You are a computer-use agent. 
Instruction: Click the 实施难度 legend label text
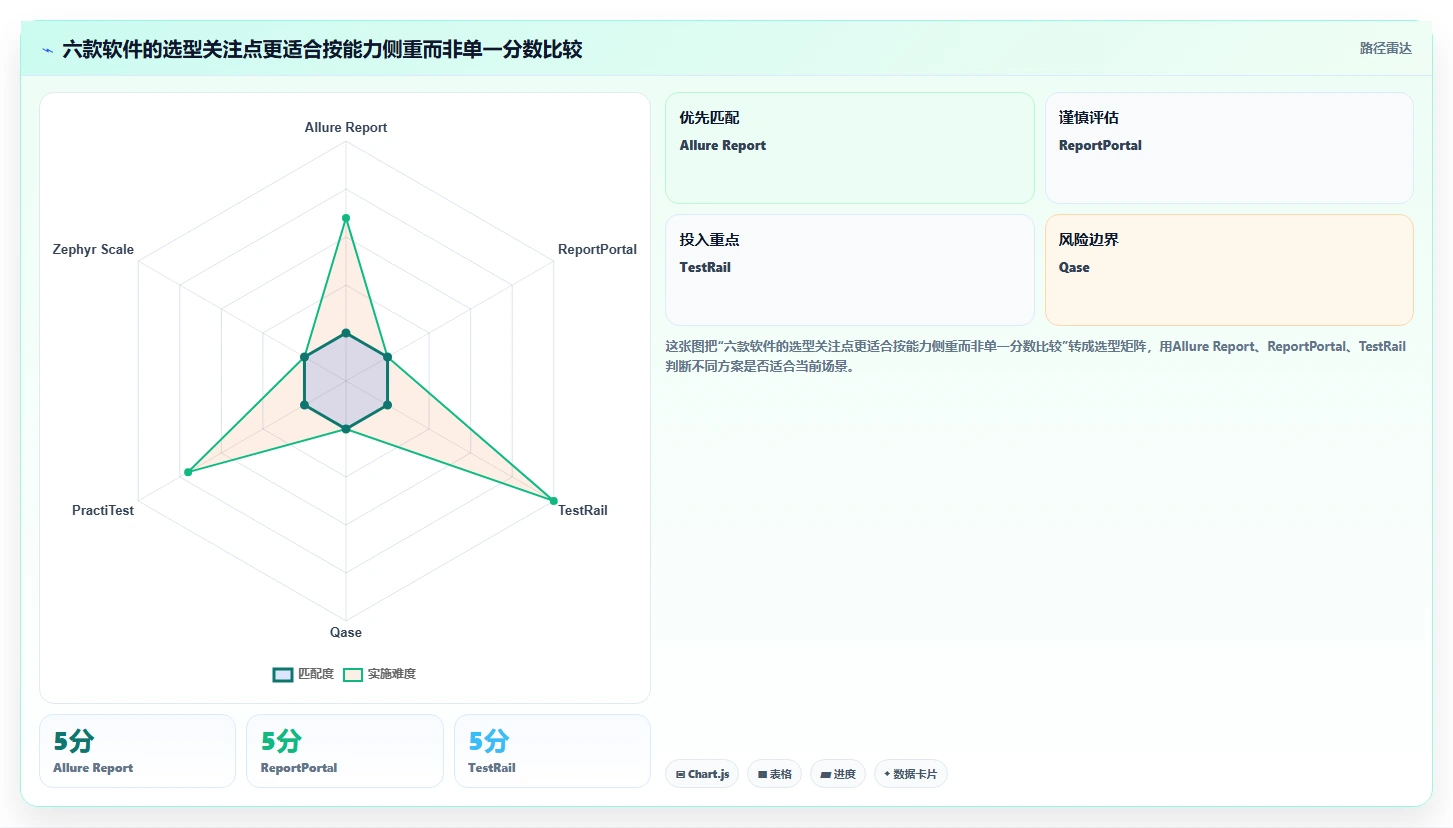click(x=392, y=674)
